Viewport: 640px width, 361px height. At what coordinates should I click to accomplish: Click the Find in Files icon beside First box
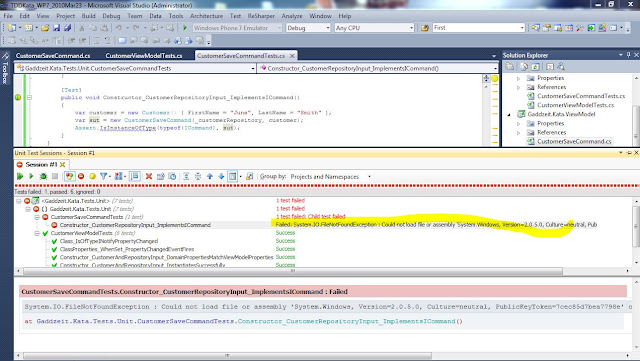point(425,28)
